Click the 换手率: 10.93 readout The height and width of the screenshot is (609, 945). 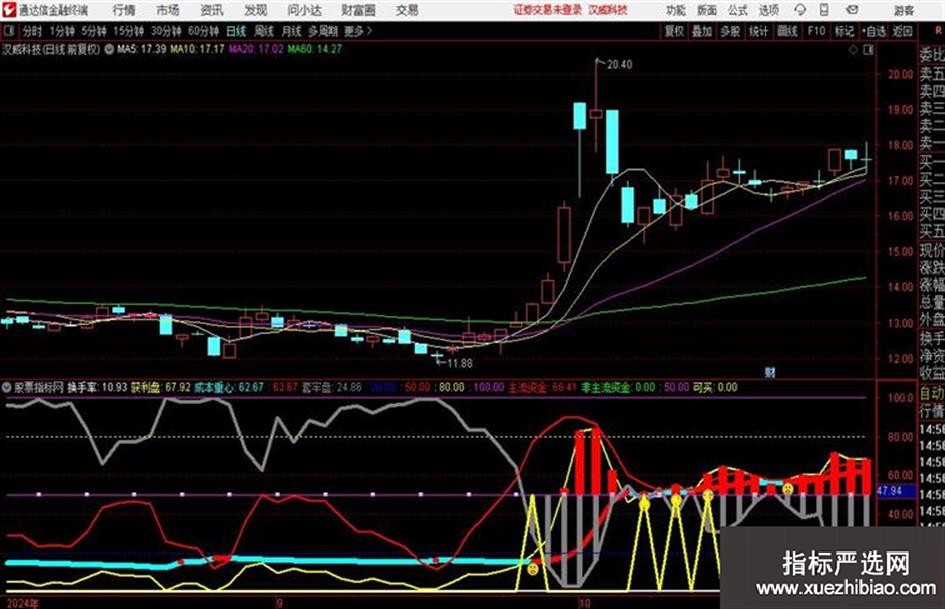pos(98,387)
